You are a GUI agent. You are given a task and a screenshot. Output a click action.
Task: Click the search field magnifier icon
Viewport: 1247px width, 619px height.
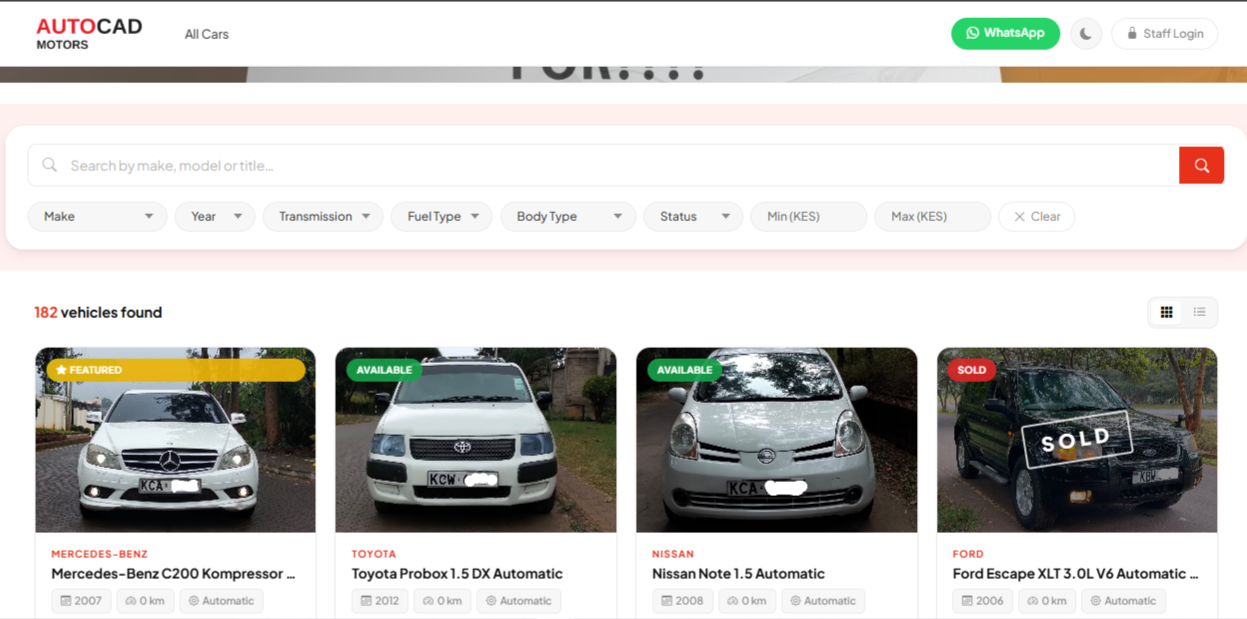coord(49,165)
